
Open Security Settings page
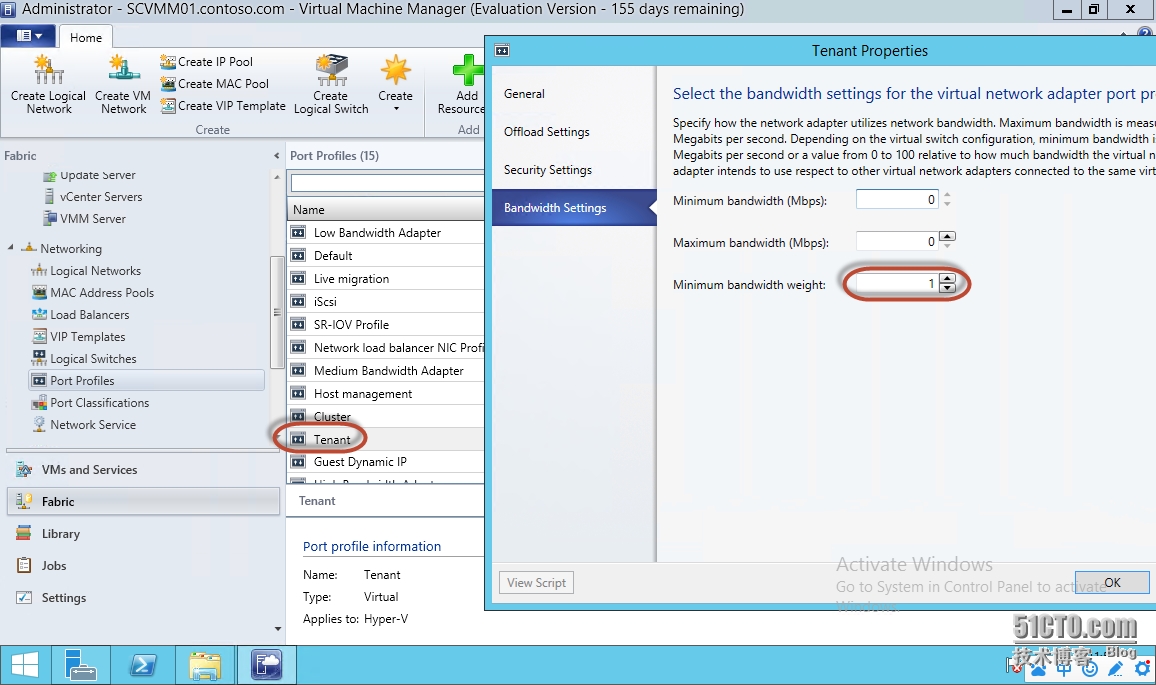(574, 170)
